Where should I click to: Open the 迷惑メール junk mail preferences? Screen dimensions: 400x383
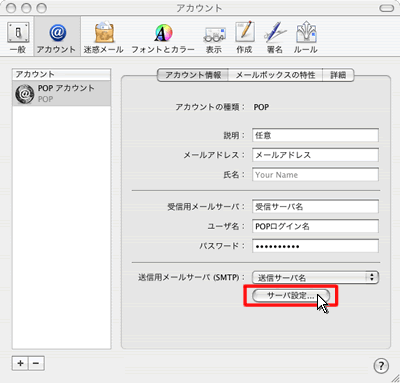point(104,38)
